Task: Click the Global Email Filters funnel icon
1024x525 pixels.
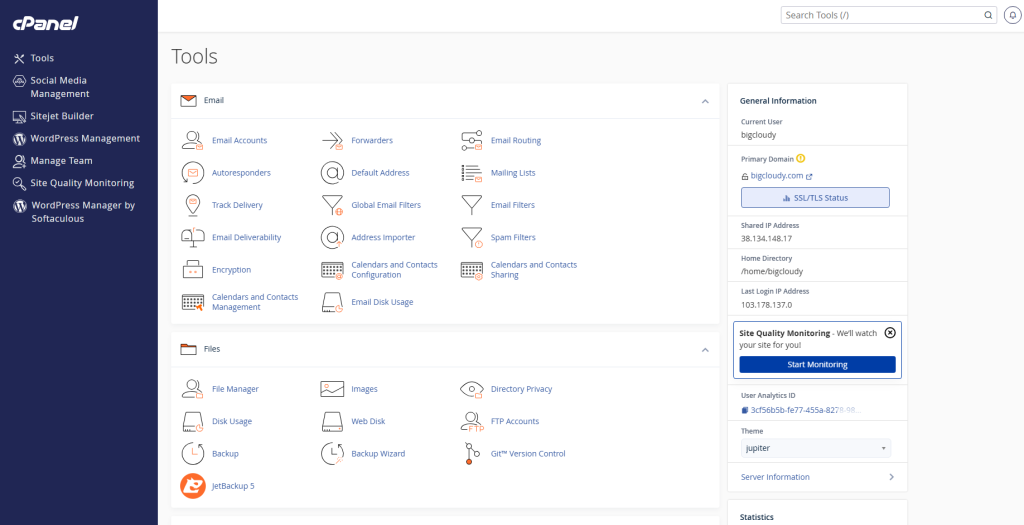Action: click(332, 205)
